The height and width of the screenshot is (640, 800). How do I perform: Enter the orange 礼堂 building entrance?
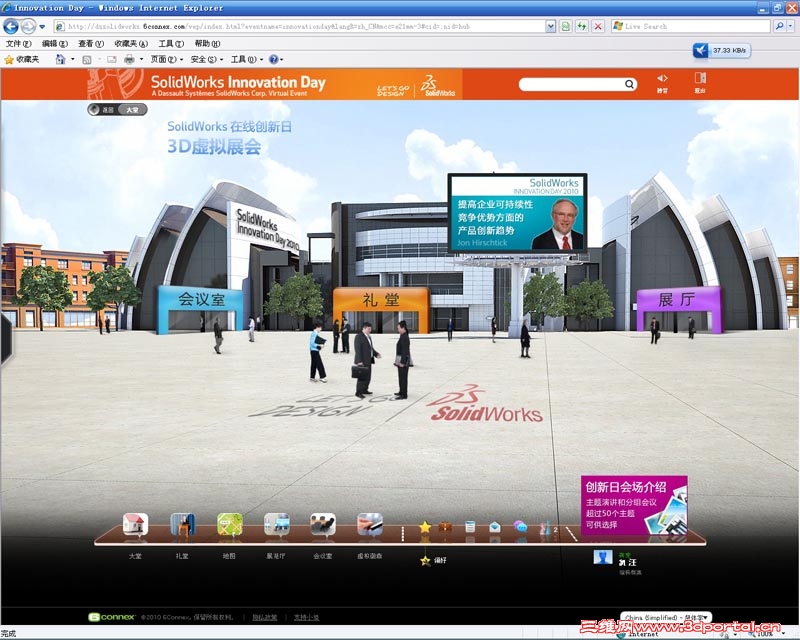point(381,309)
